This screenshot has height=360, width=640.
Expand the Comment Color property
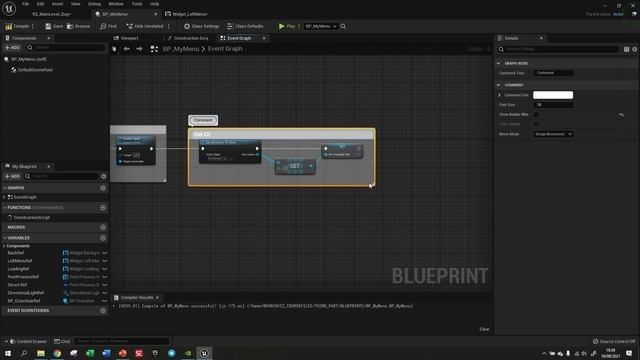pyautogui.click(x=499, y=95)
